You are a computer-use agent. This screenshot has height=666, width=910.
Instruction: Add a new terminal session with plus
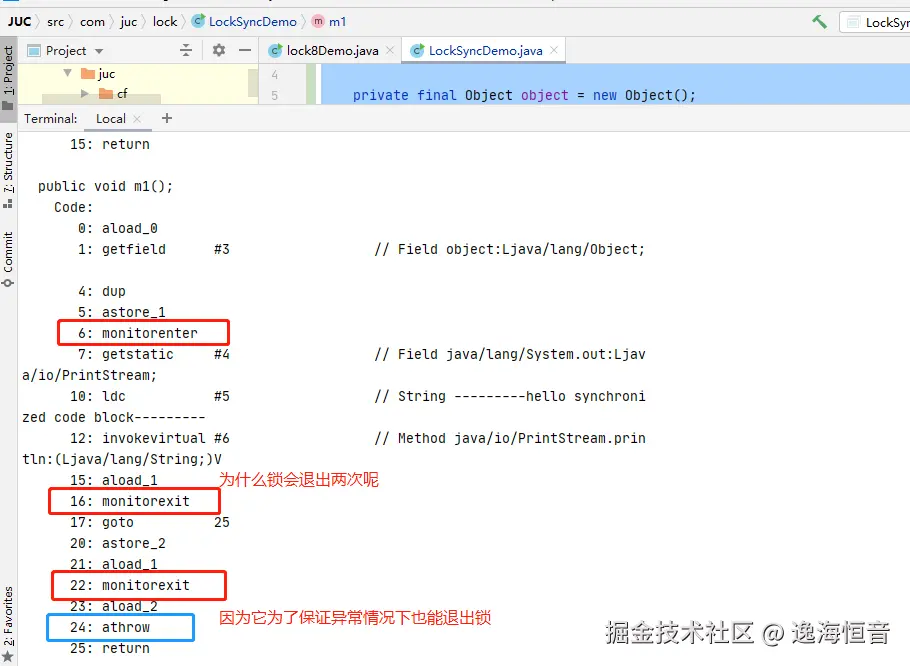pos(167,118)
